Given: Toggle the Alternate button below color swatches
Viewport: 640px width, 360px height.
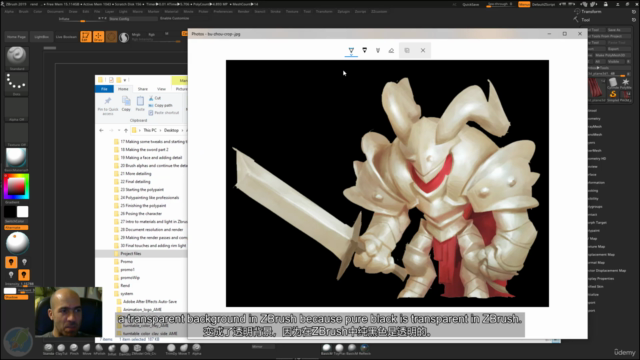Looking at the screenshot, I should coord(16,227).
